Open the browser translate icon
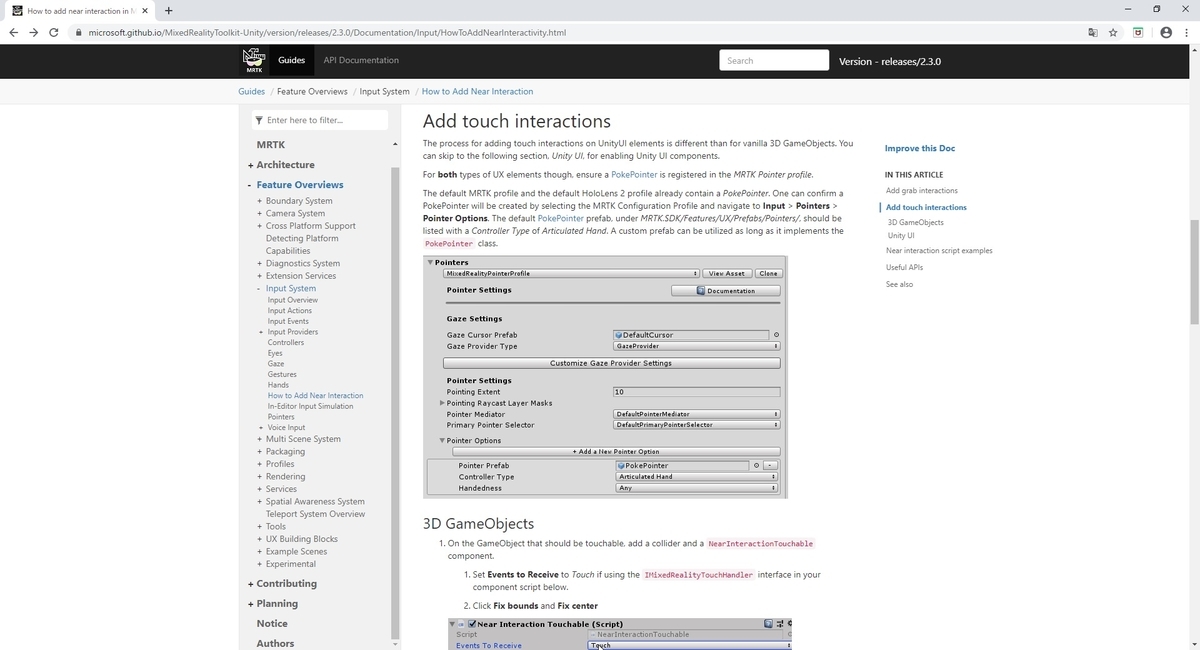The height and width of the screenshot is (650, 1200). [x=1092, y=32]
